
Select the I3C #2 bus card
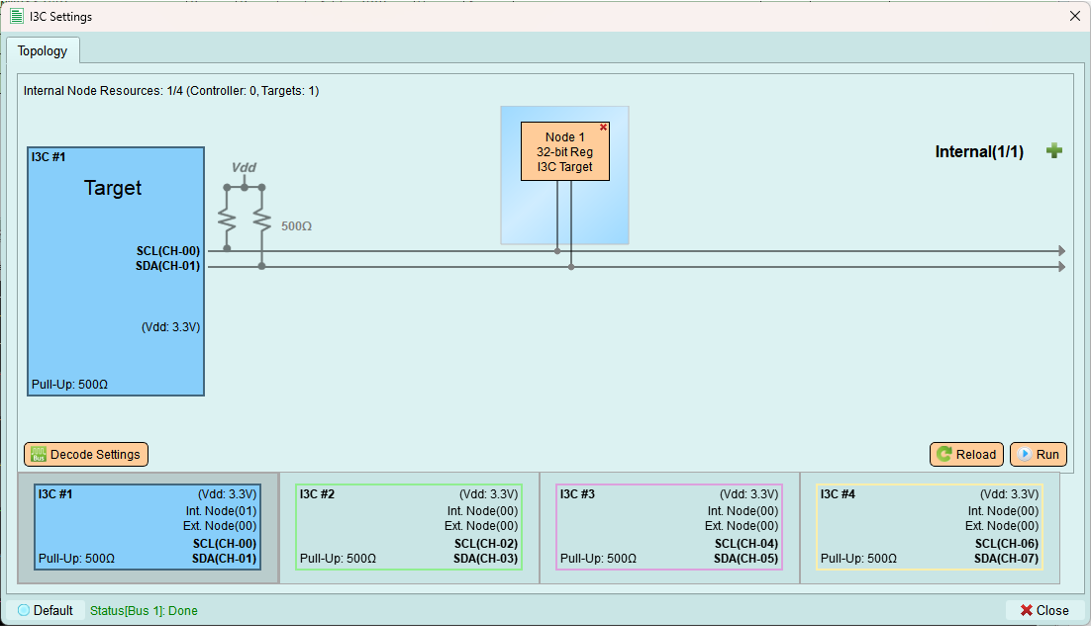(409, 527)
